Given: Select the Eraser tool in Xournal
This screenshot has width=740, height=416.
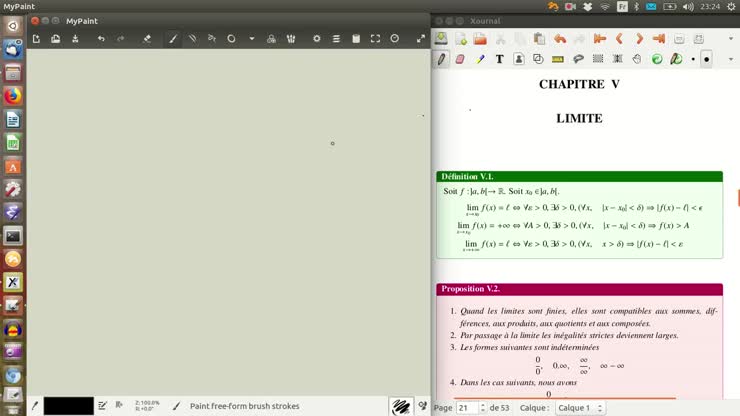Looking at the screenshot, I should (x=460, y=59).
